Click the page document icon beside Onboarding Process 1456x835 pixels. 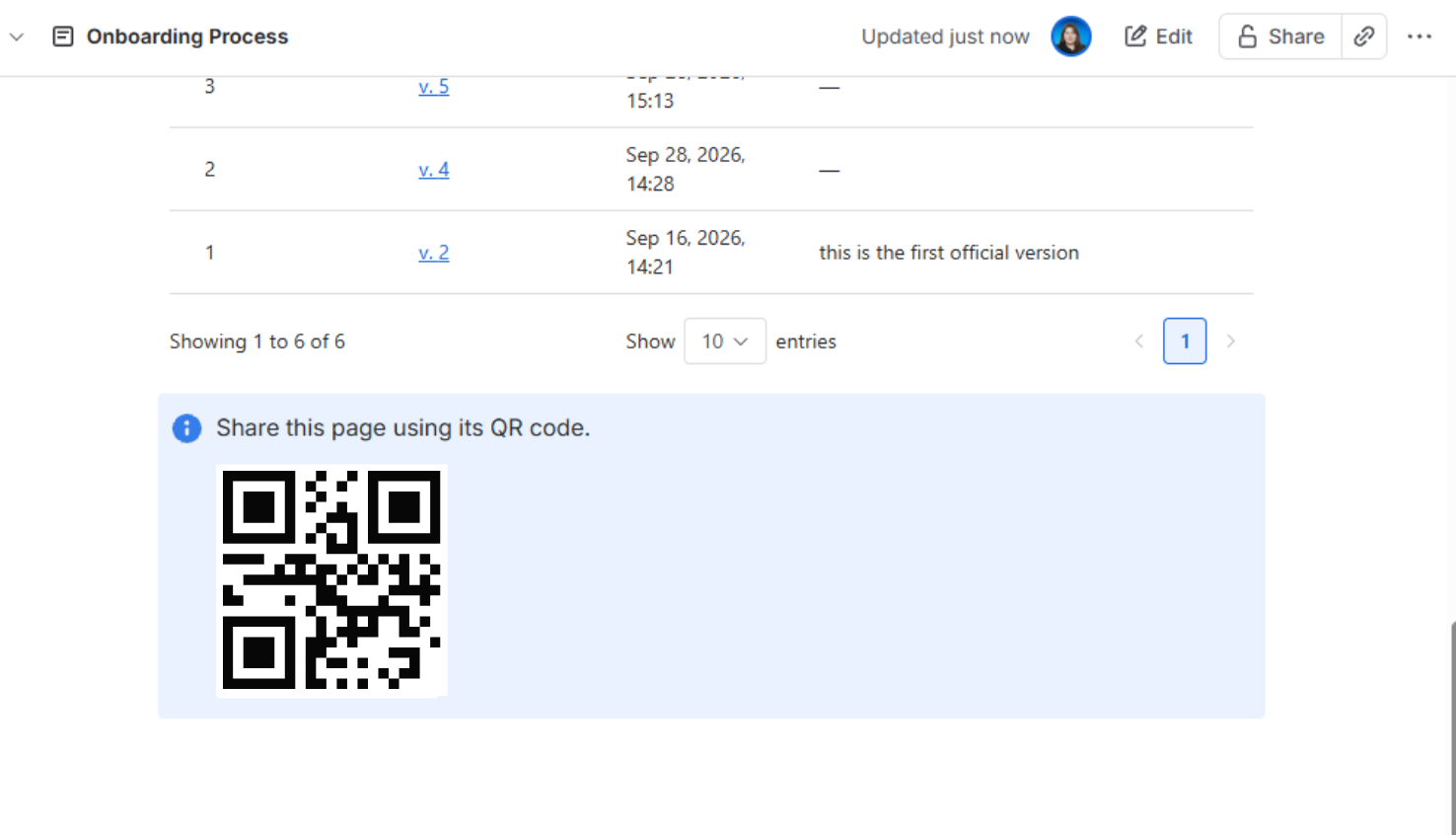(x=63, y=37)
